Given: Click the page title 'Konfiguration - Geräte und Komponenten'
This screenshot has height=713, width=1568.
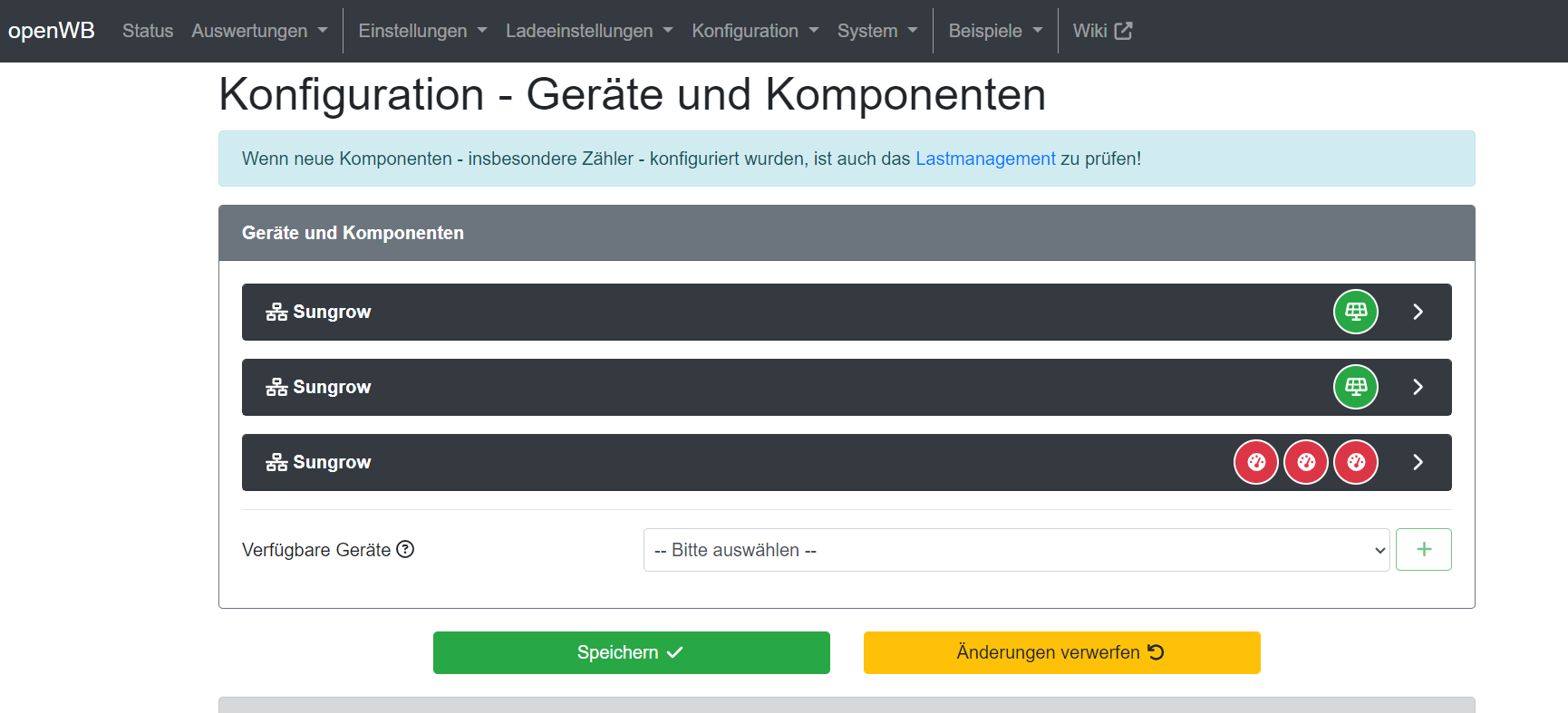Looking at the screenshot, I should (633, 94).
